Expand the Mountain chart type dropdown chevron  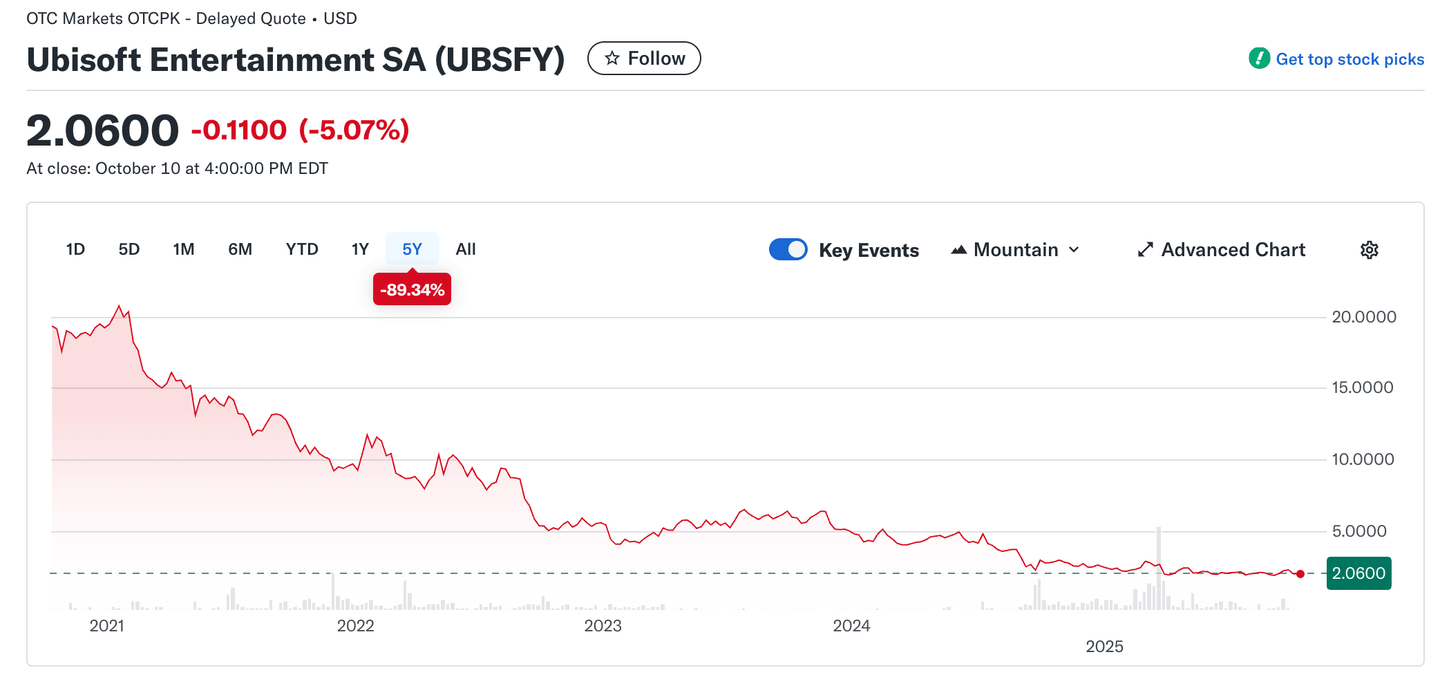point(1074,250)
